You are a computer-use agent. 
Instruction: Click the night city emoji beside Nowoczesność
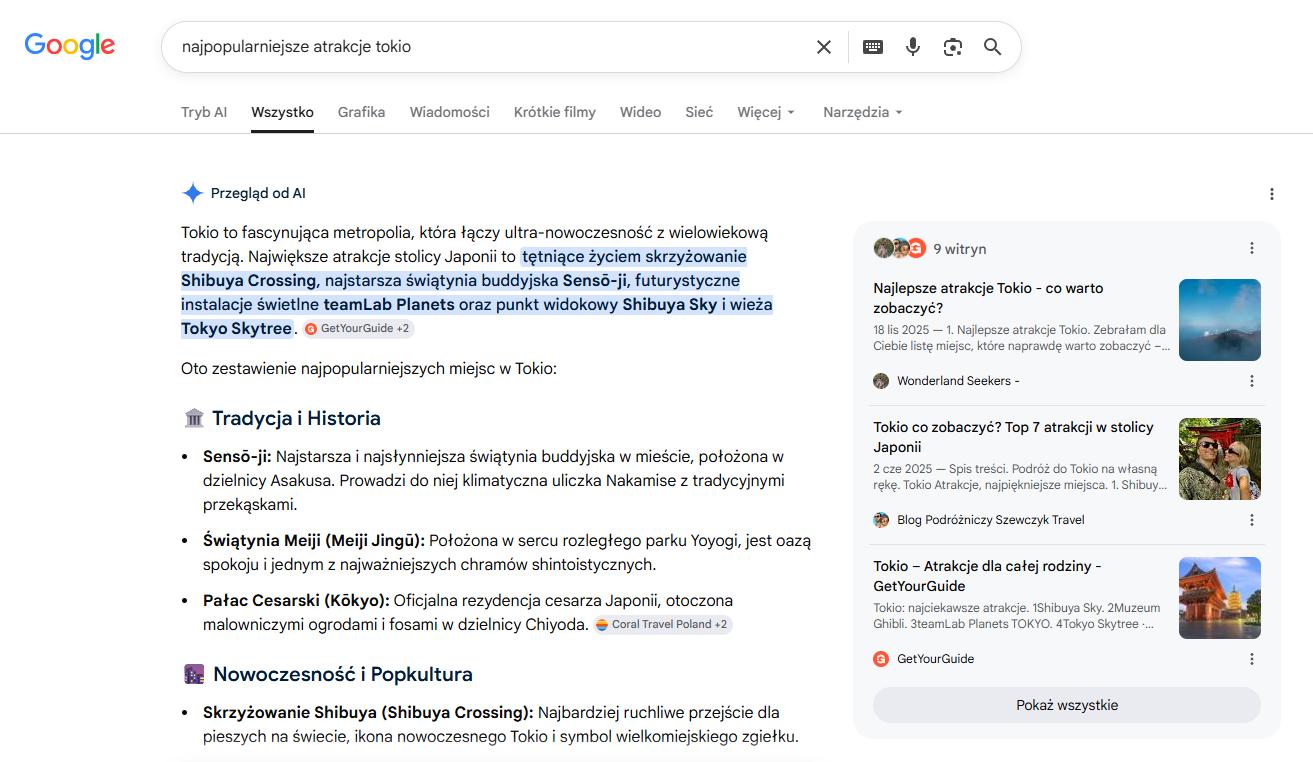coord(194,674)
